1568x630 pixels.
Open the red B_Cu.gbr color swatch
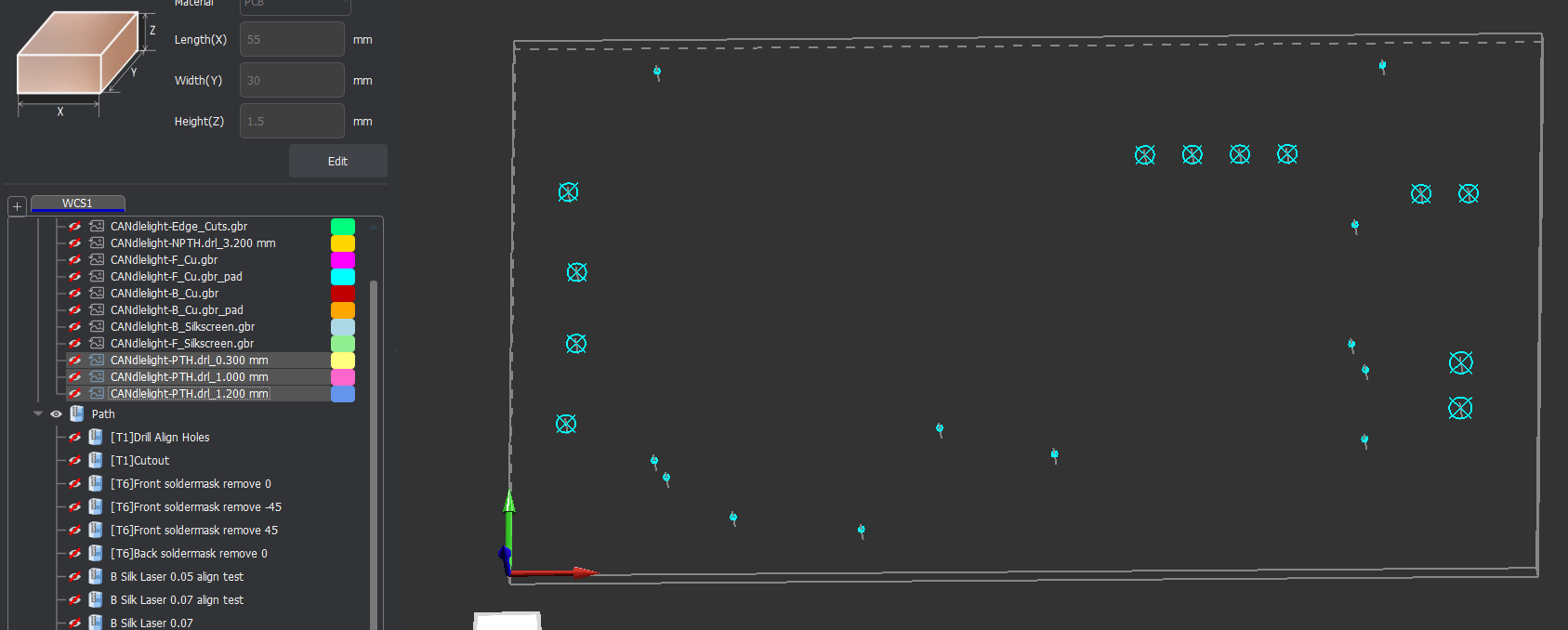[343, 294]
